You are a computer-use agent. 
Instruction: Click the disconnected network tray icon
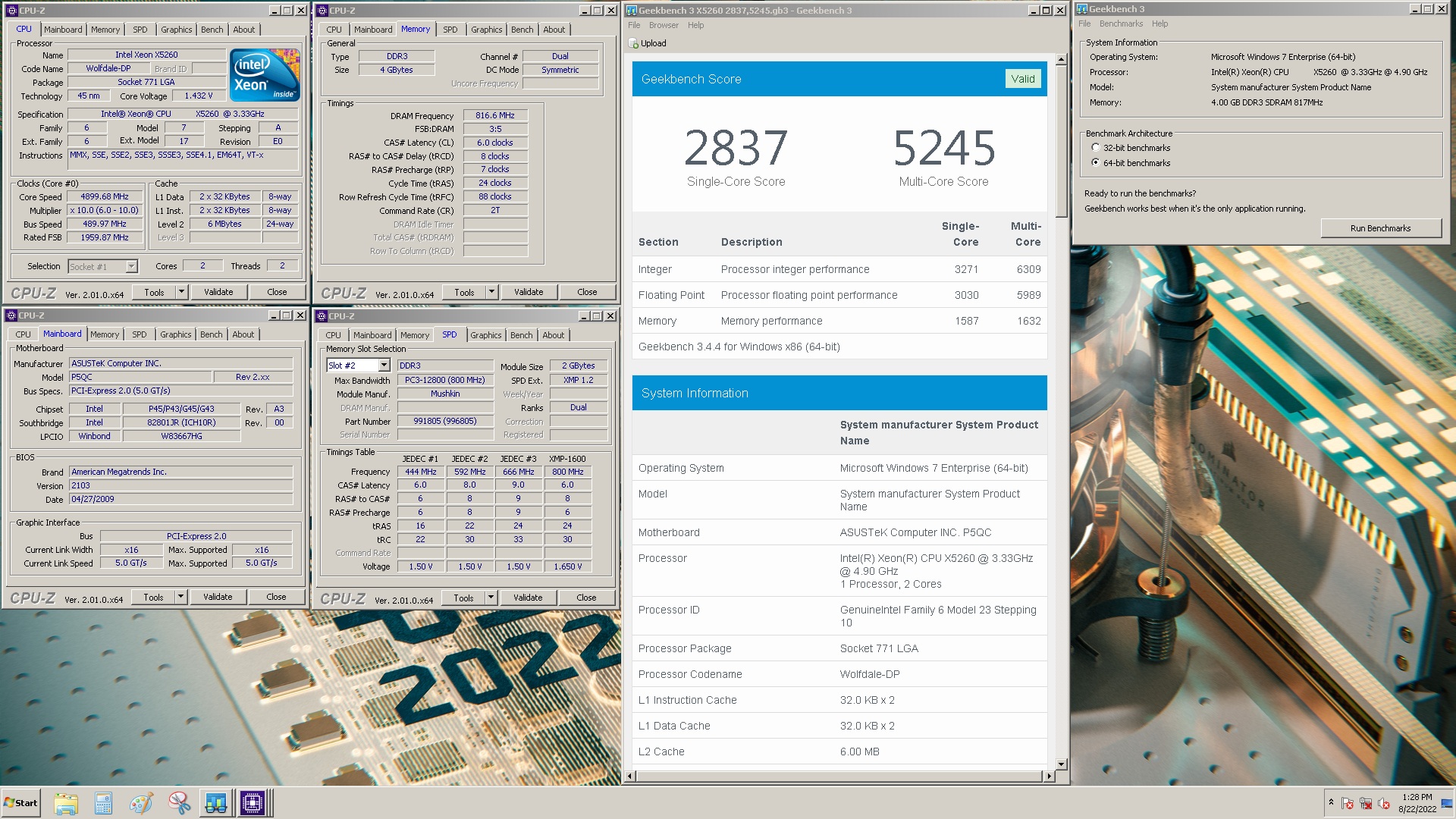pos(1366,803)
